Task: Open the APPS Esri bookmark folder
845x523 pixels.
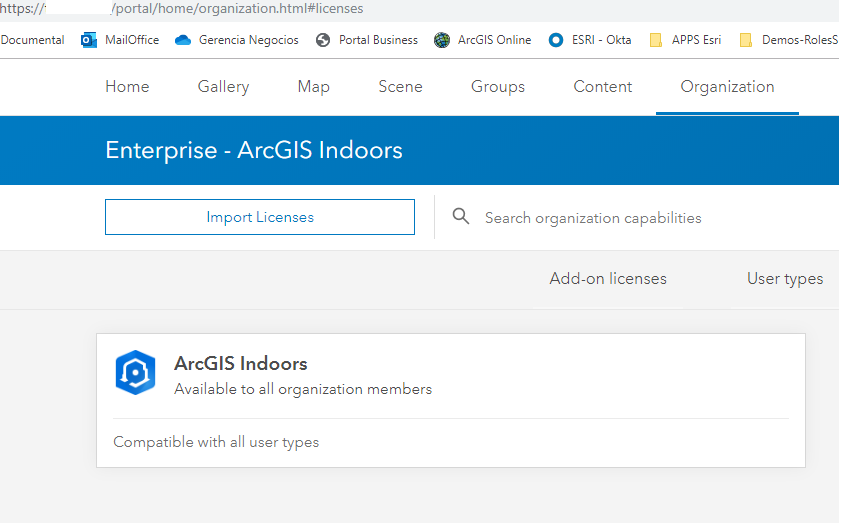Action: 656,40
